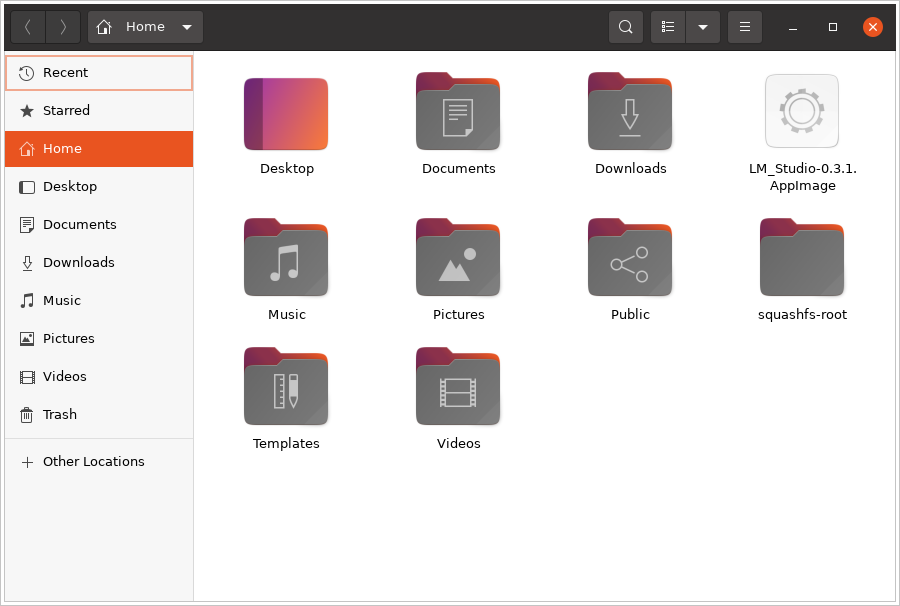Open Pictures in the sidebar
Image resolution: width=900 pixels, height=606 pixels.
(x=99, y=339)
